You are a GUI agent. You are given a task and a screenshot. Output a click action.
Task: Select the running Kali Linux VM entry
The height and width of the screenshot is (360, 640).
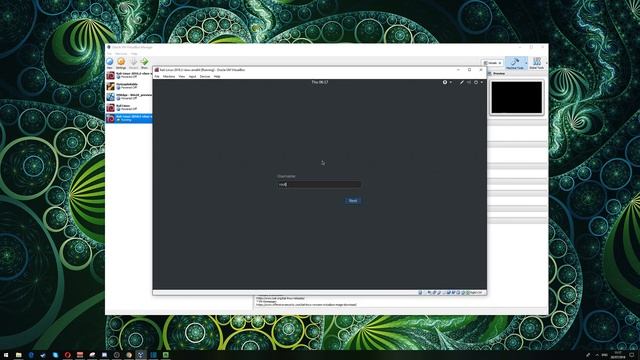coord(129,118)
